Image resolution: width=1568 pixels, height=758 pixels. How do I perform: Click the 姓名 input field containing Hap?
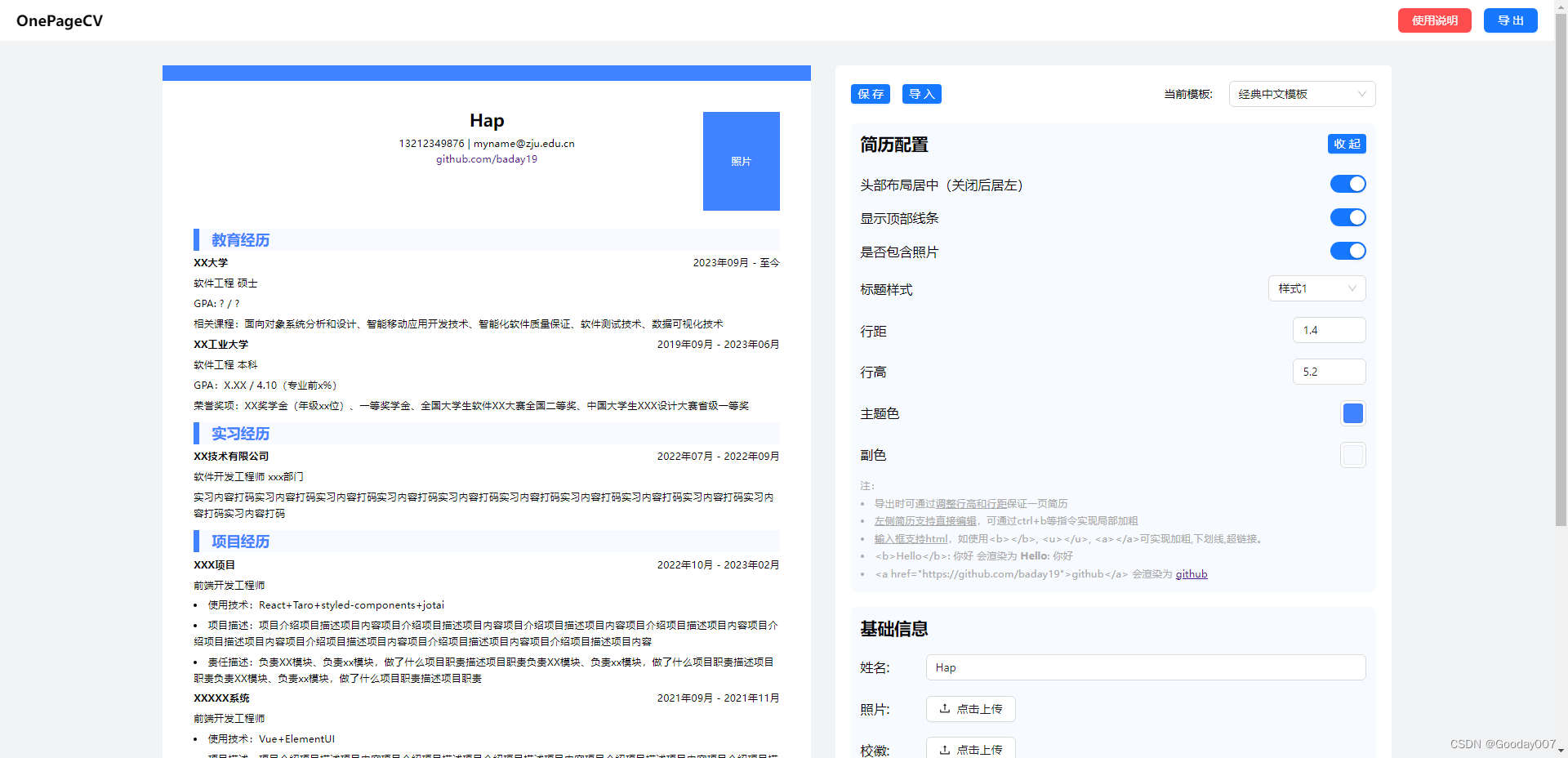tap(1146, 667)
